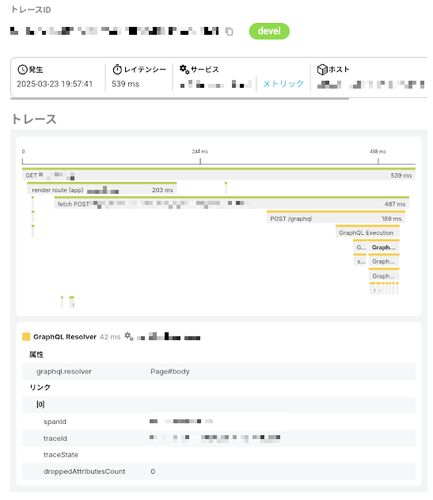Click the 539 ms latency value
The height and width of the screenshot is (500, 433).
pos(125,84)
